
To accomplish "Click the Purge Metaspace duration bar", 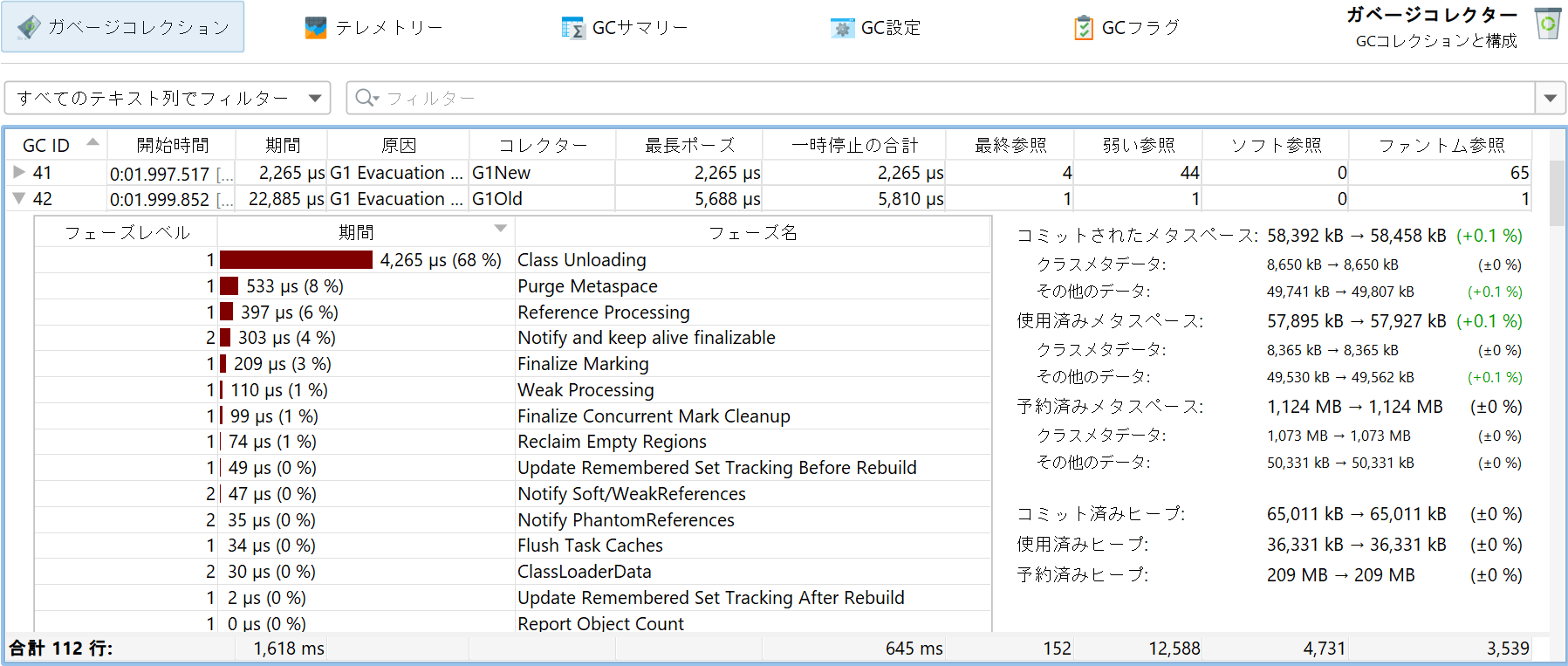I will click(229, 285).
